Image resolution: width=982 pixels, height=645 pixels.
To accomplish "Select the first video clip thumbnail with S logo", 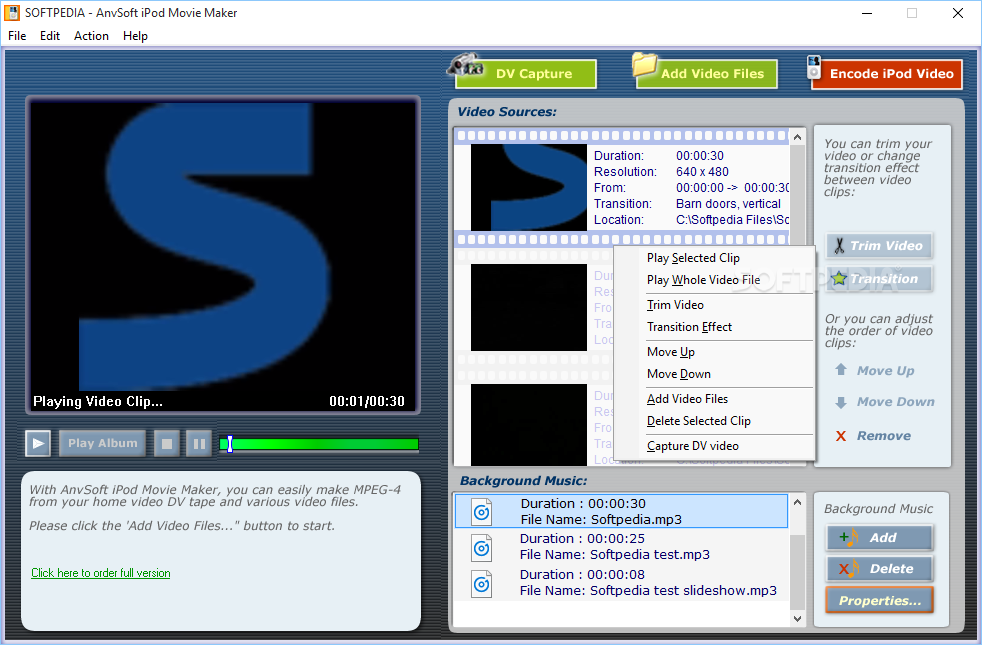I will [x=529, y=187].
